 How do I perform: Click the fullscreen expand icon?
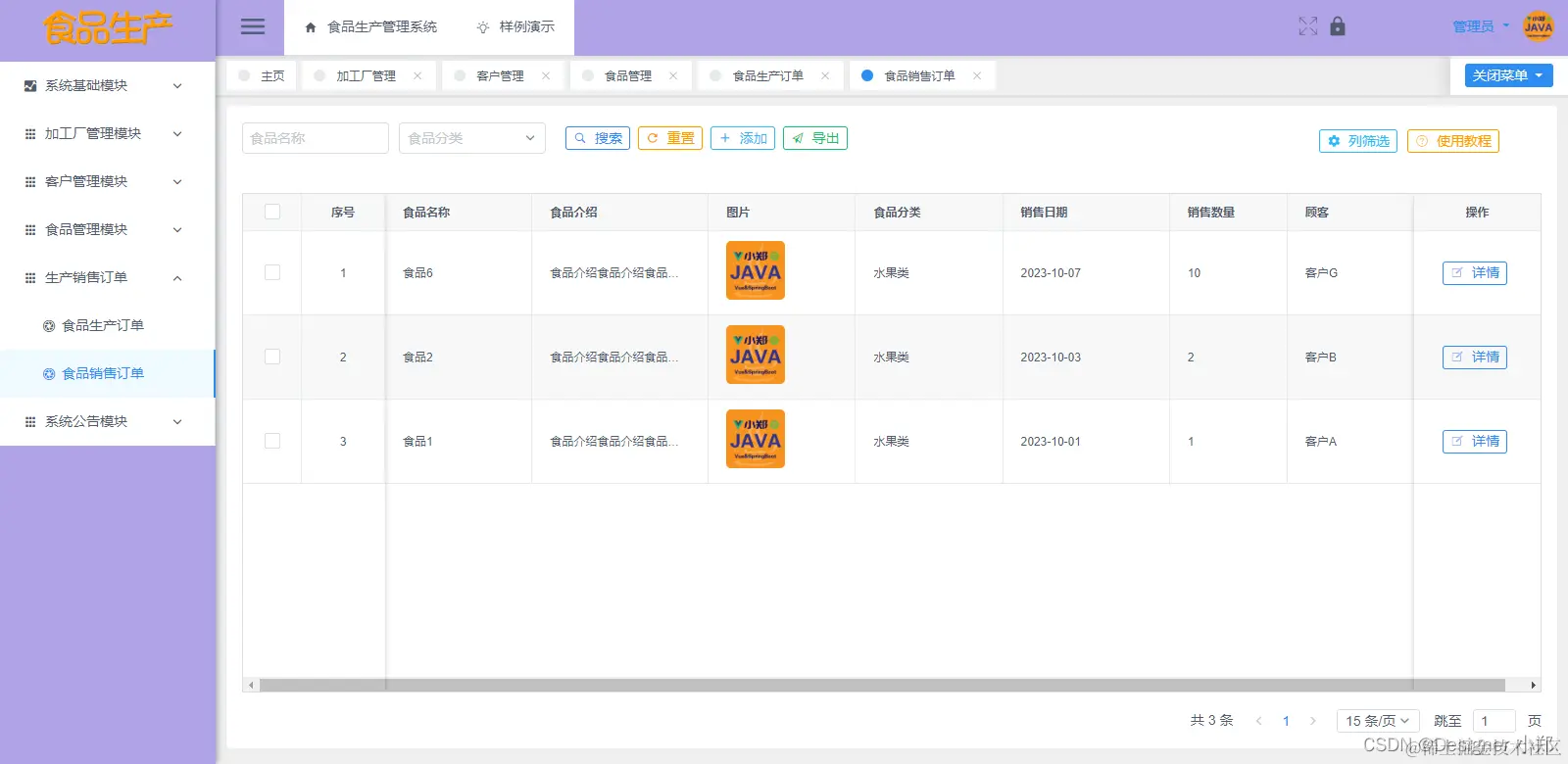pyautogui.click(x=1308, y=26)
